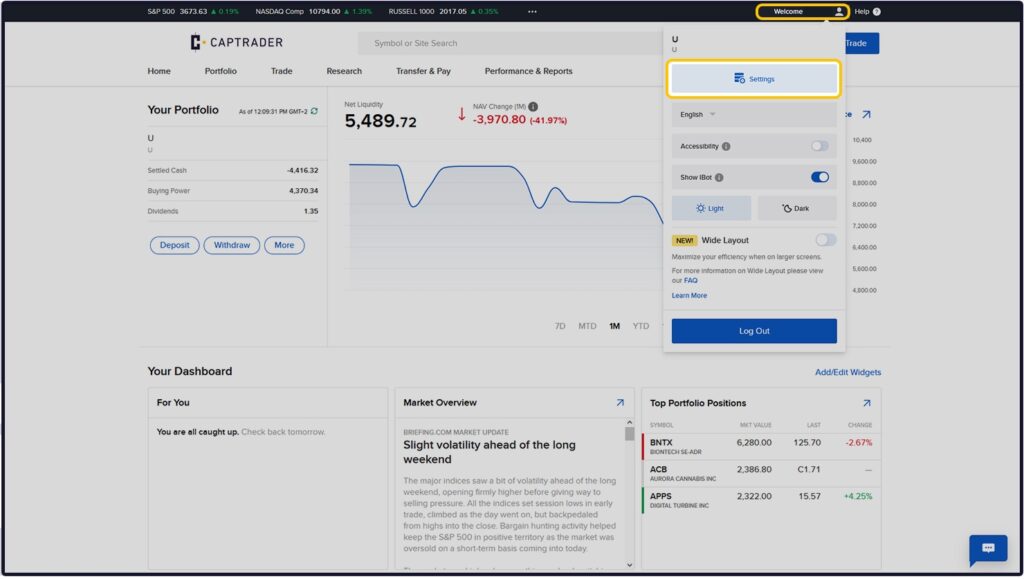Open Market Overview in expanded view
The height and width of the screenshot is (579, 1024).
[620, 403]
